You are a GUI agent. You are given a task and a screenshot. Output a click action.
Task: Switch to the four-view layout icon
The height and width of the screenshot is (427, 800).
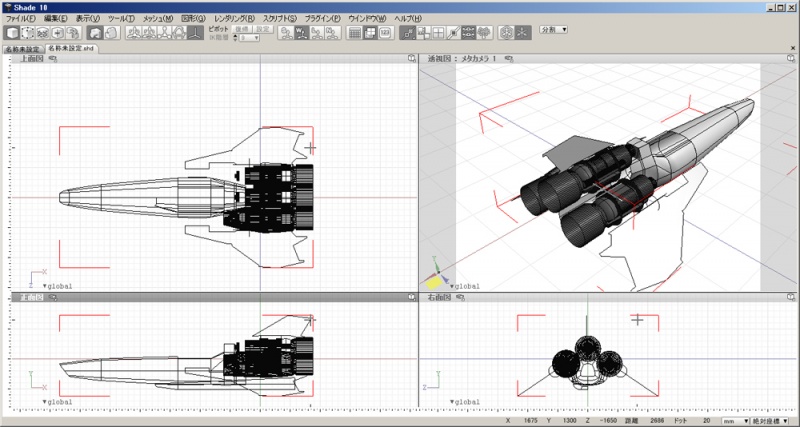click(369, 33)
